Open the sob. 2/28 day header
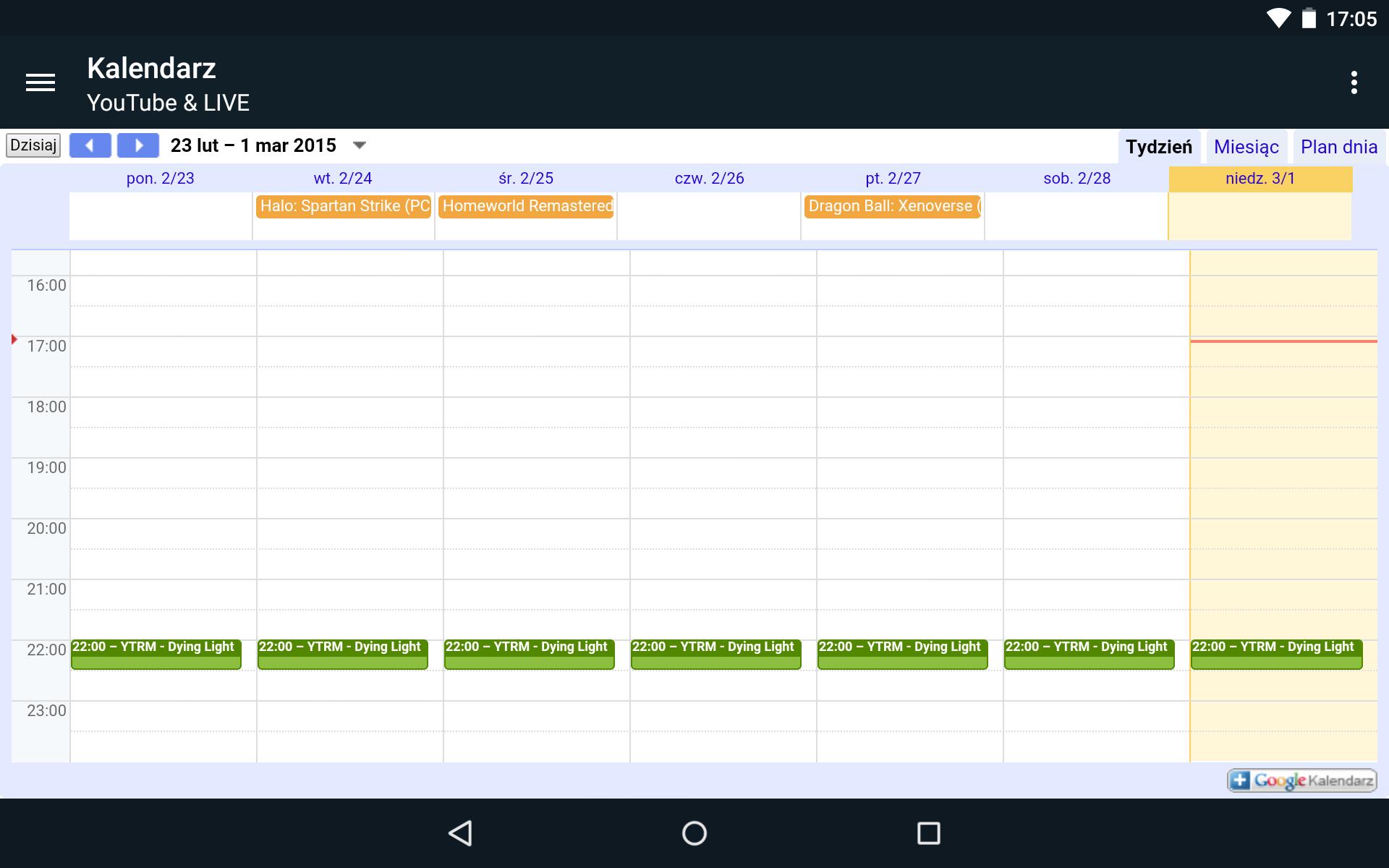1389x868 pixels. (1076, 179)
